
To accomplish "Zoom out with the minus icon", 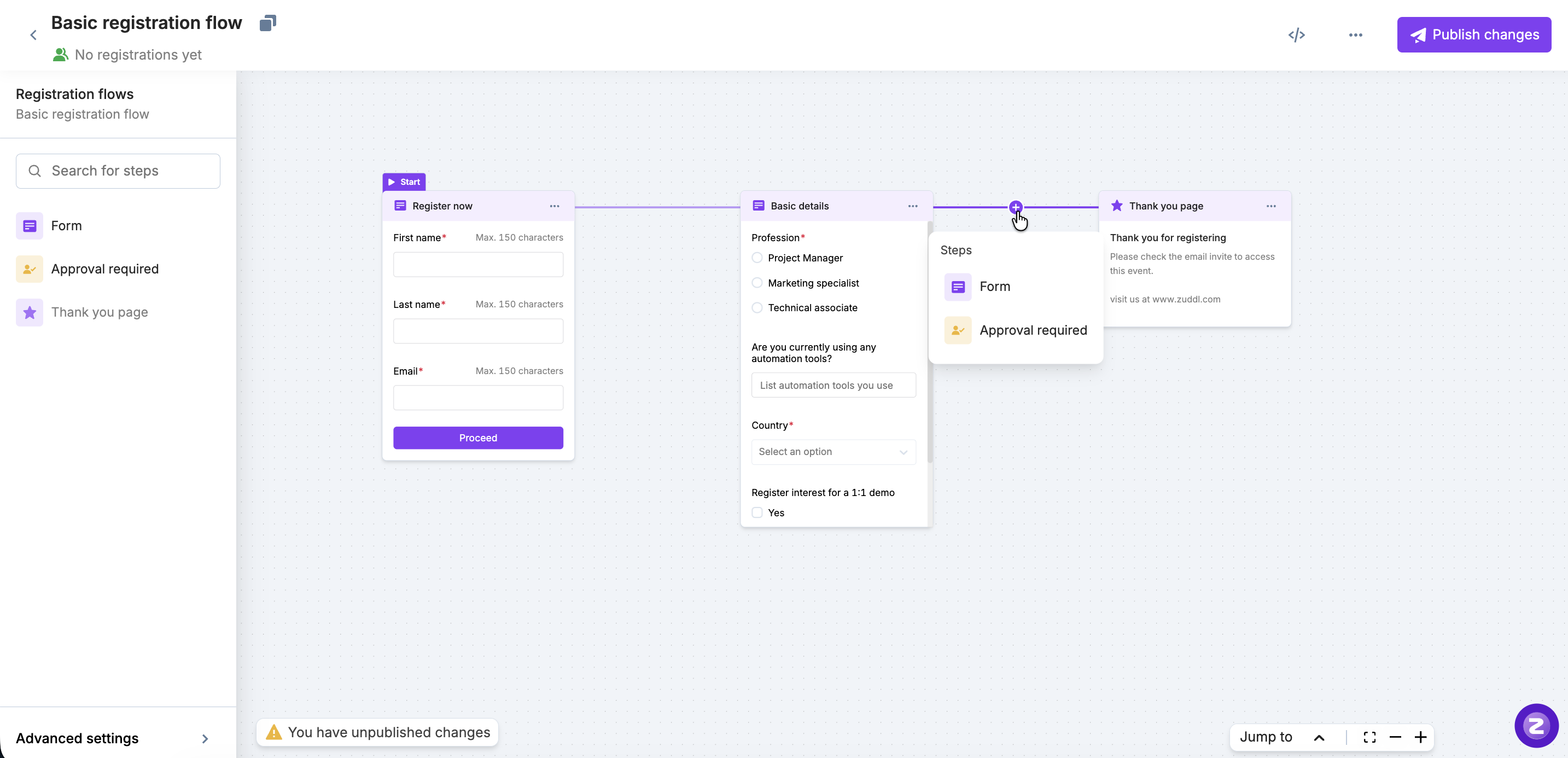I will coord(1395,737).
